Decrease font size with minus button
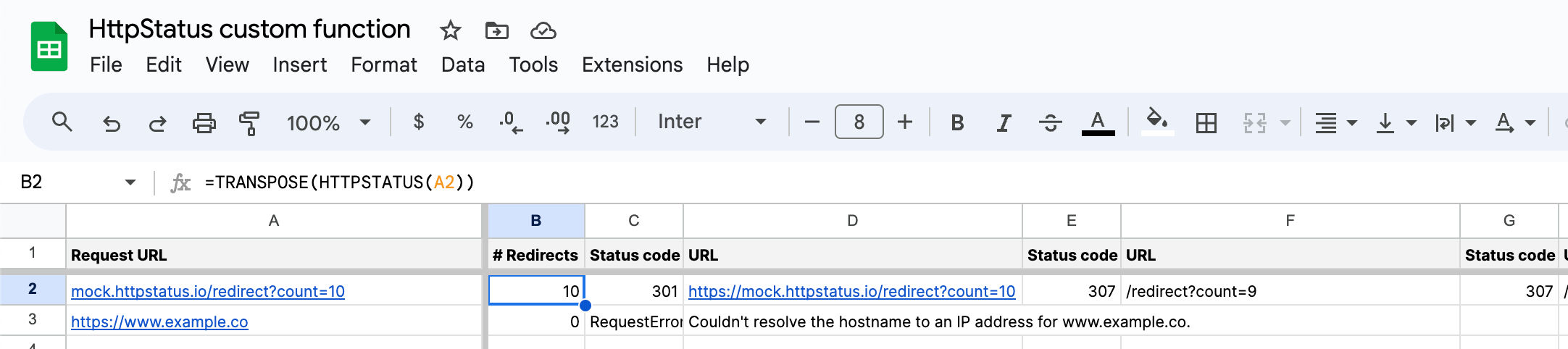The width and height of the screenshot is (1568, 349). [x=812, y=122]
